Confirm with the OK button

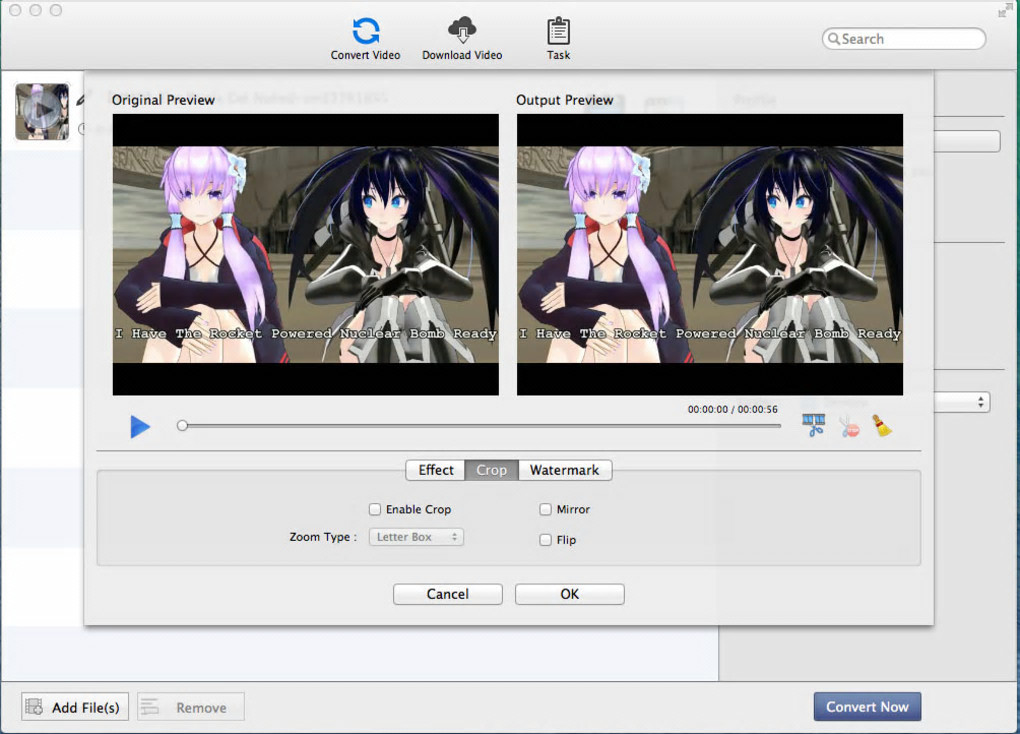click(570, 594)
